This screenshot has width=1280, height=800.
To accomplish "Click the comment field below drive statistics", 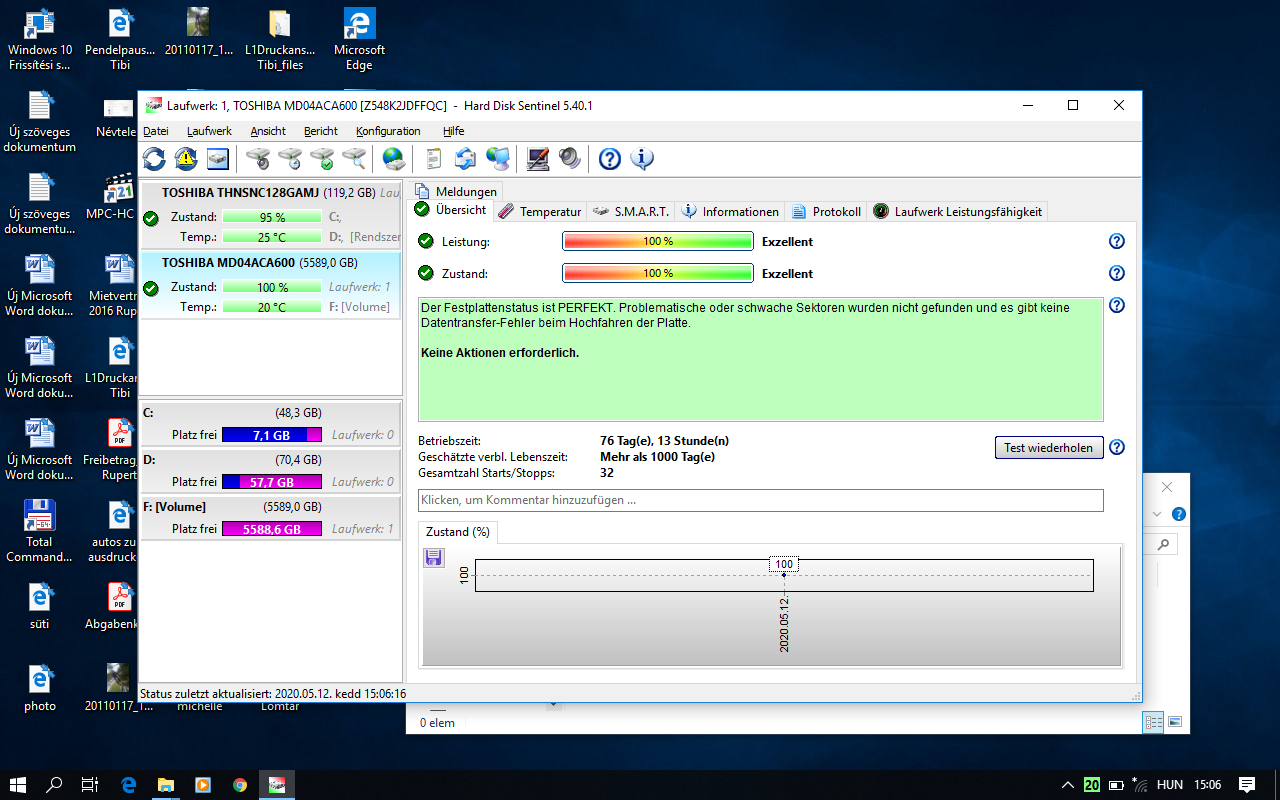I will click(x=760, y=500).
